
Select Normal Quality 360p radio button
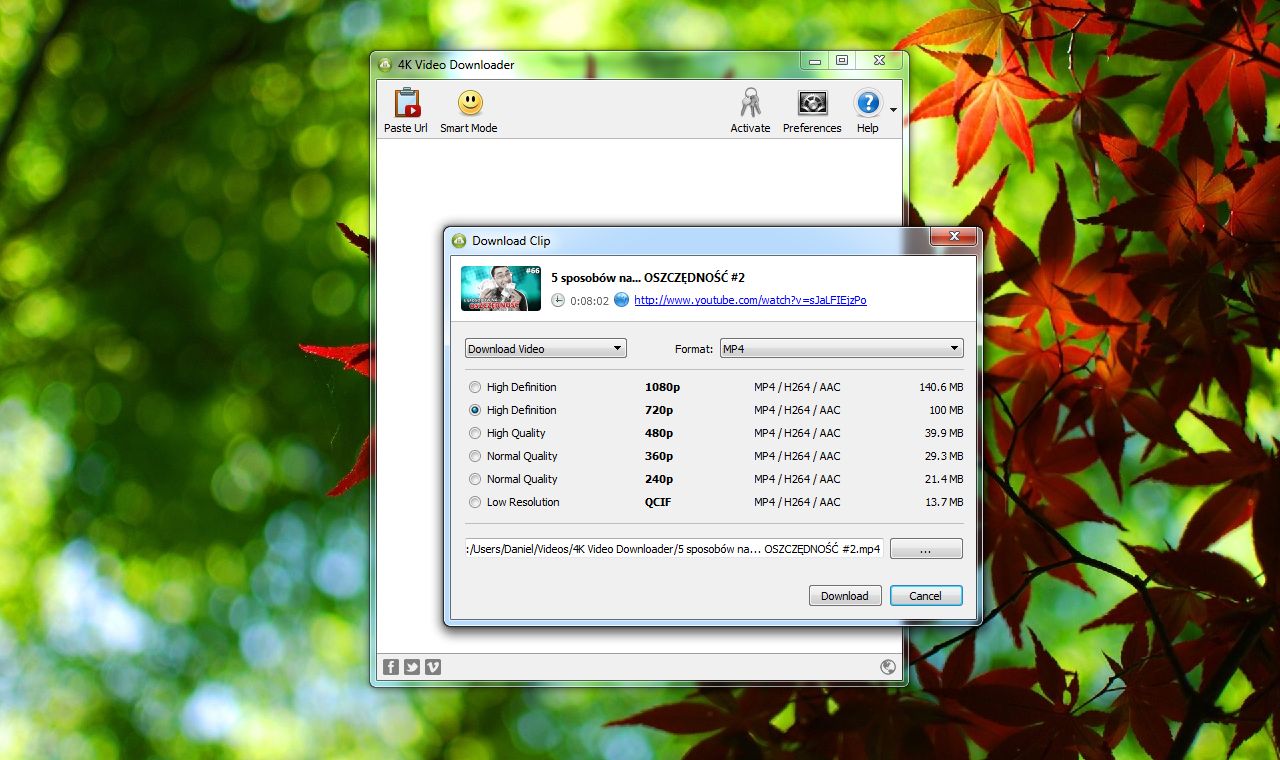click(x=475, y=456)
